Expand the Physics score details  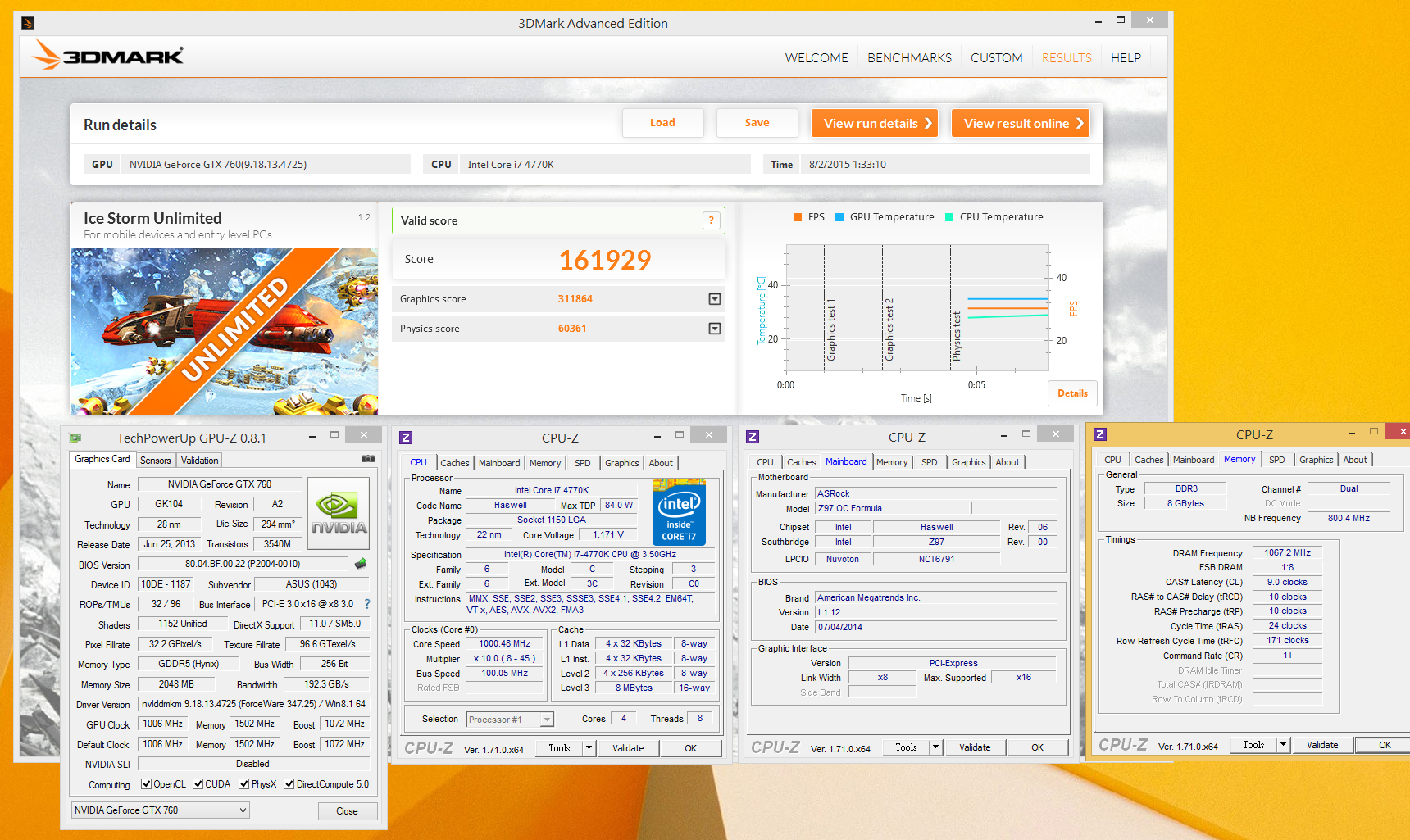(715, 329)
